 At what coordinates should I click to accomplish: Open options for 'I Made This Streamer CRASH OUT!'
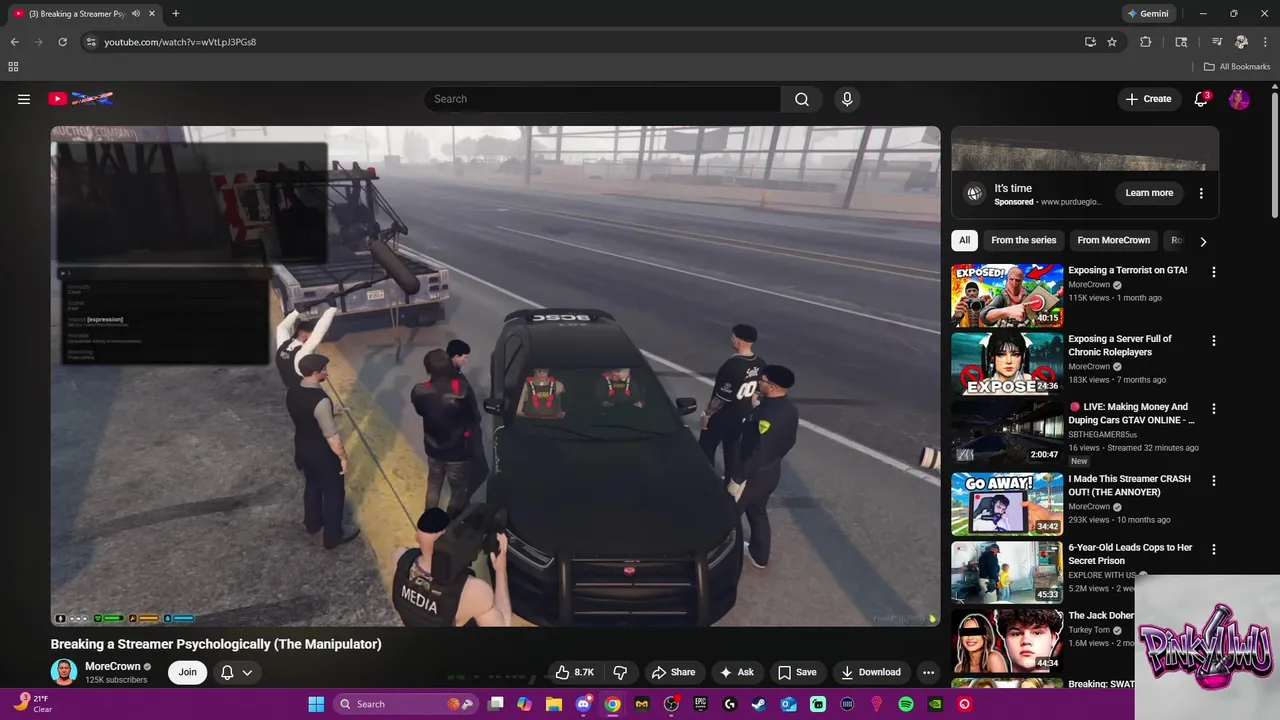[1214, 481]
